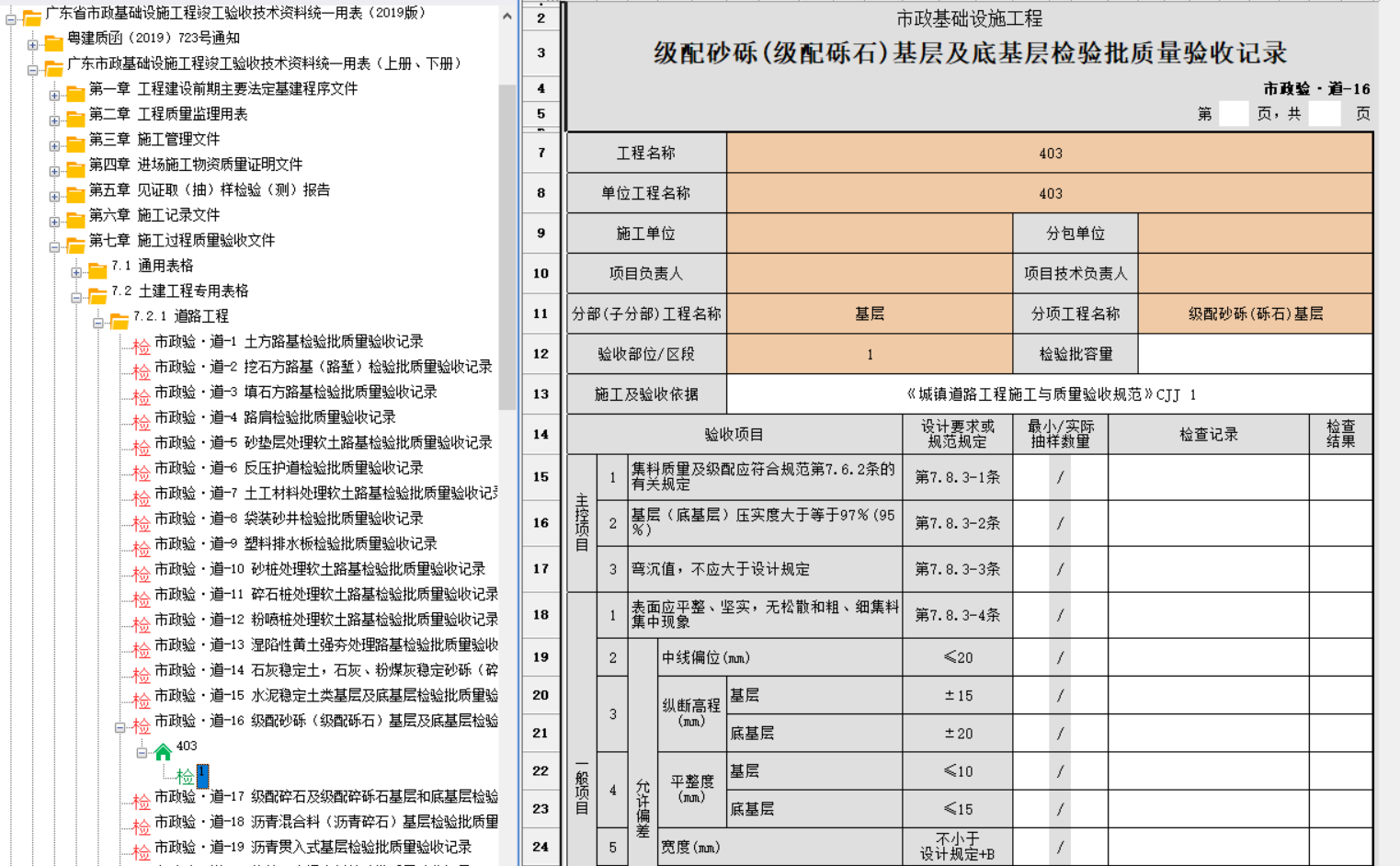Viewport: 1400px width, 866px height.
Task: Click the 检 icon beside 道-2 挖石方路基
Action: click(x=141, y=371)
